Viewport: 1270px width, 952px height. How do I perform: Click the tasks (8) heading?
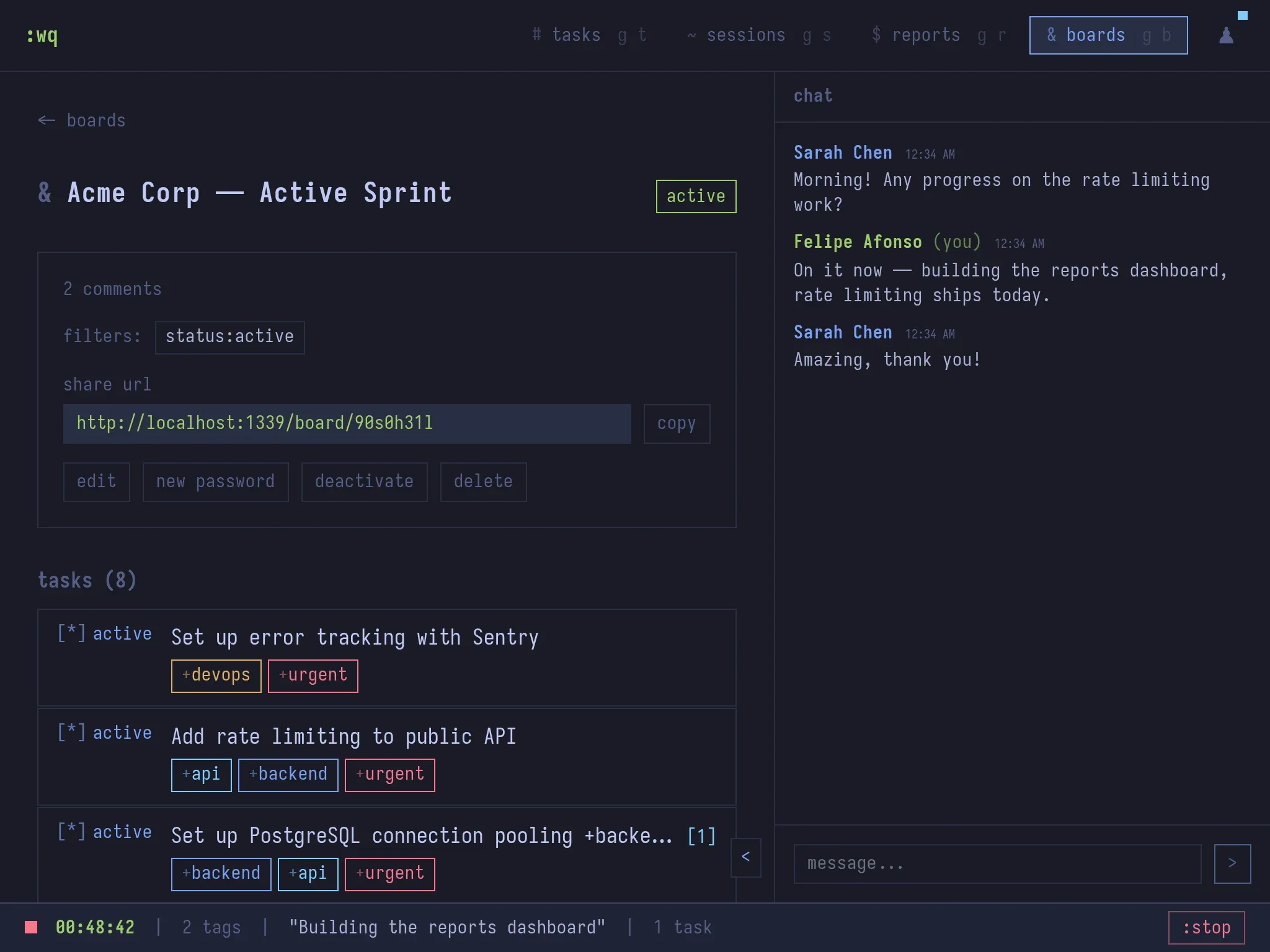(87, 580)
